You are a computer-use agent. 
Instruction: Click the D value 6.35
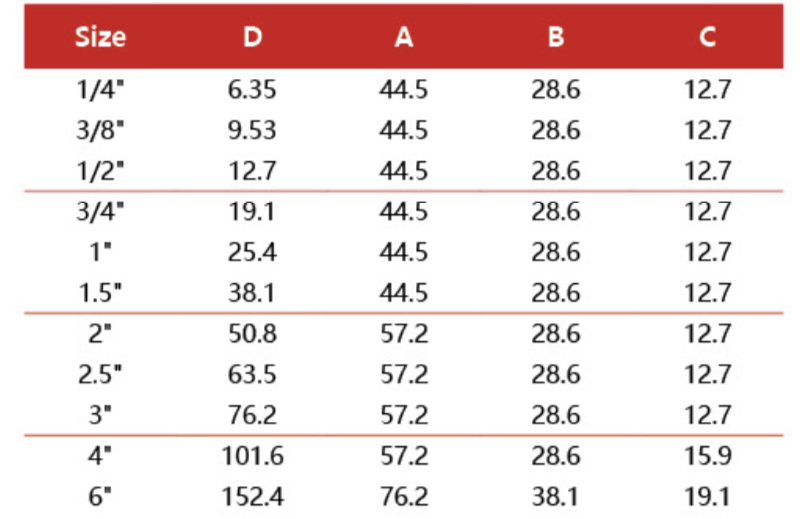click(252, 90)
